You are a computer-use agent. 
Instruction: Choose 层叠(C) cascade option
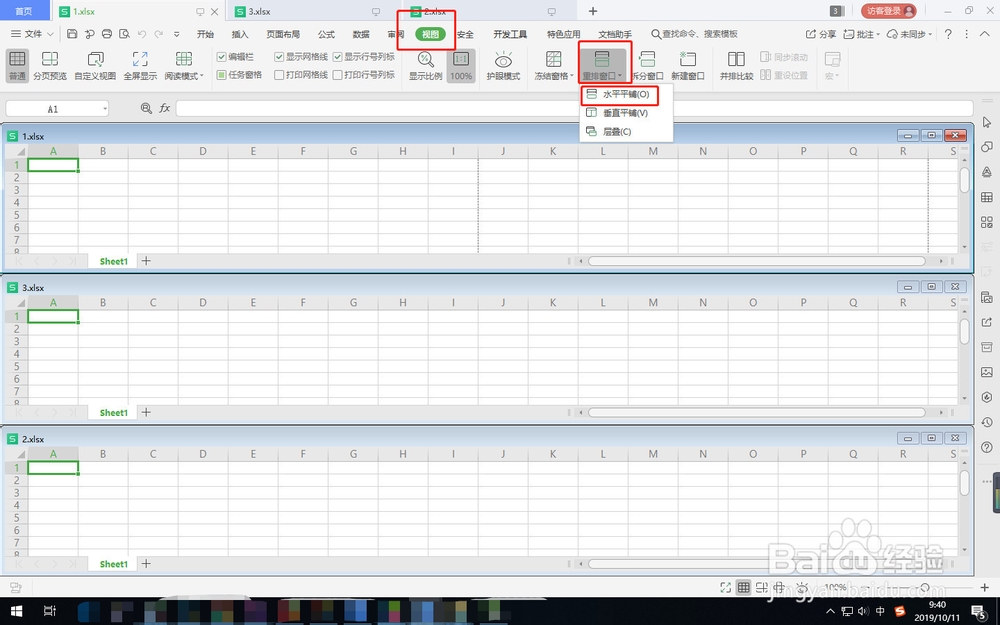click(x=619, y=131)
